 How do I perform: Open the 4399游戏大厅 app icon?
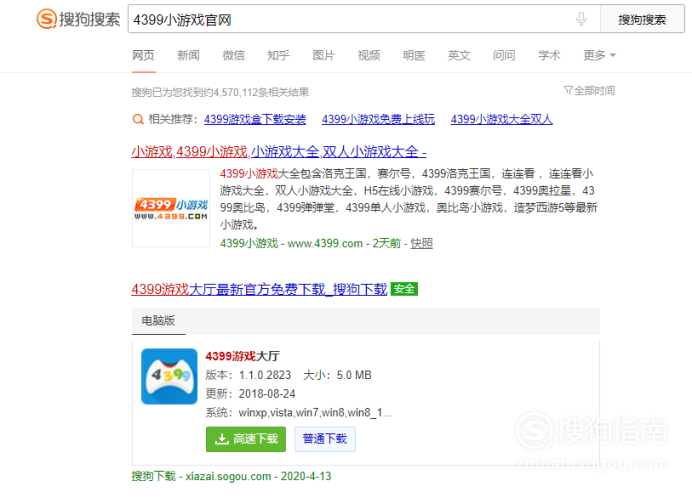coord(169,376)
